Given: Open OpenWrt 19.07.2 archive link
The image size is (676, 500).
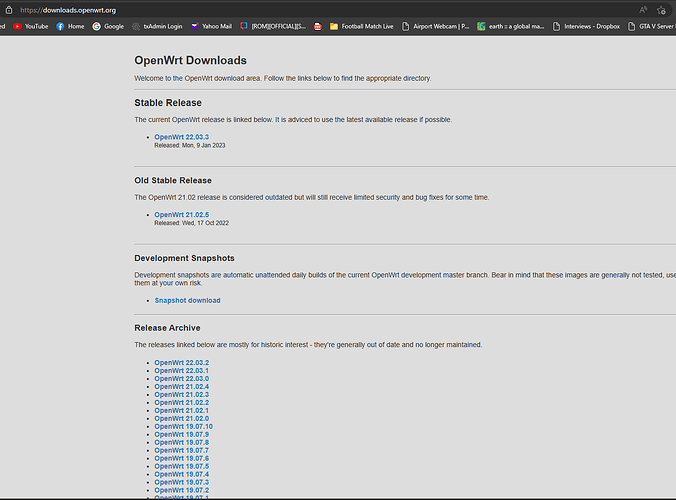Looking at the screenshot, I should click(x=182, y=490).
